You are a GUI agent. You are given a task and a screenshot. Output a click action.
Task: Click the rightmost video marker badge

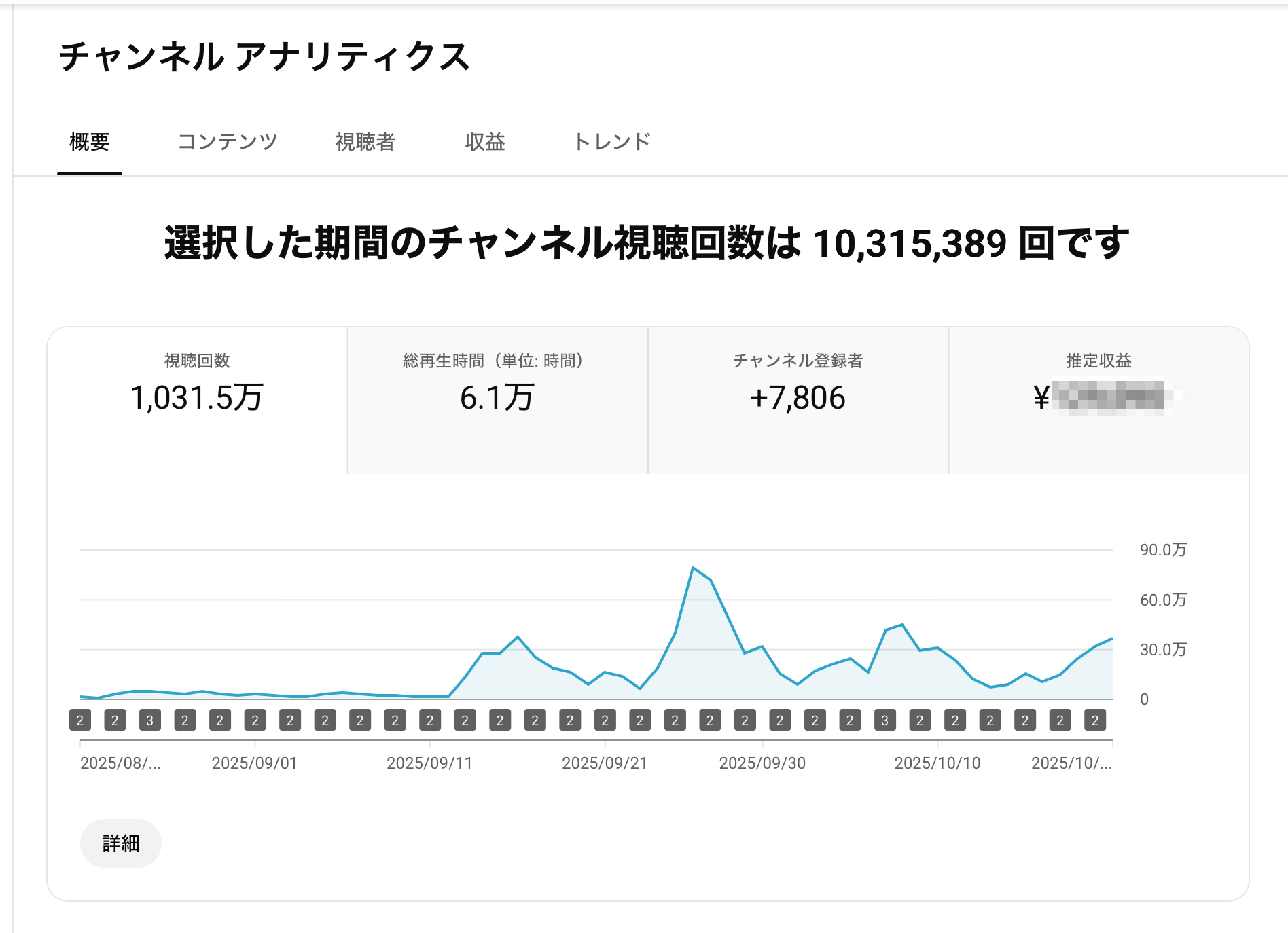1095,720
